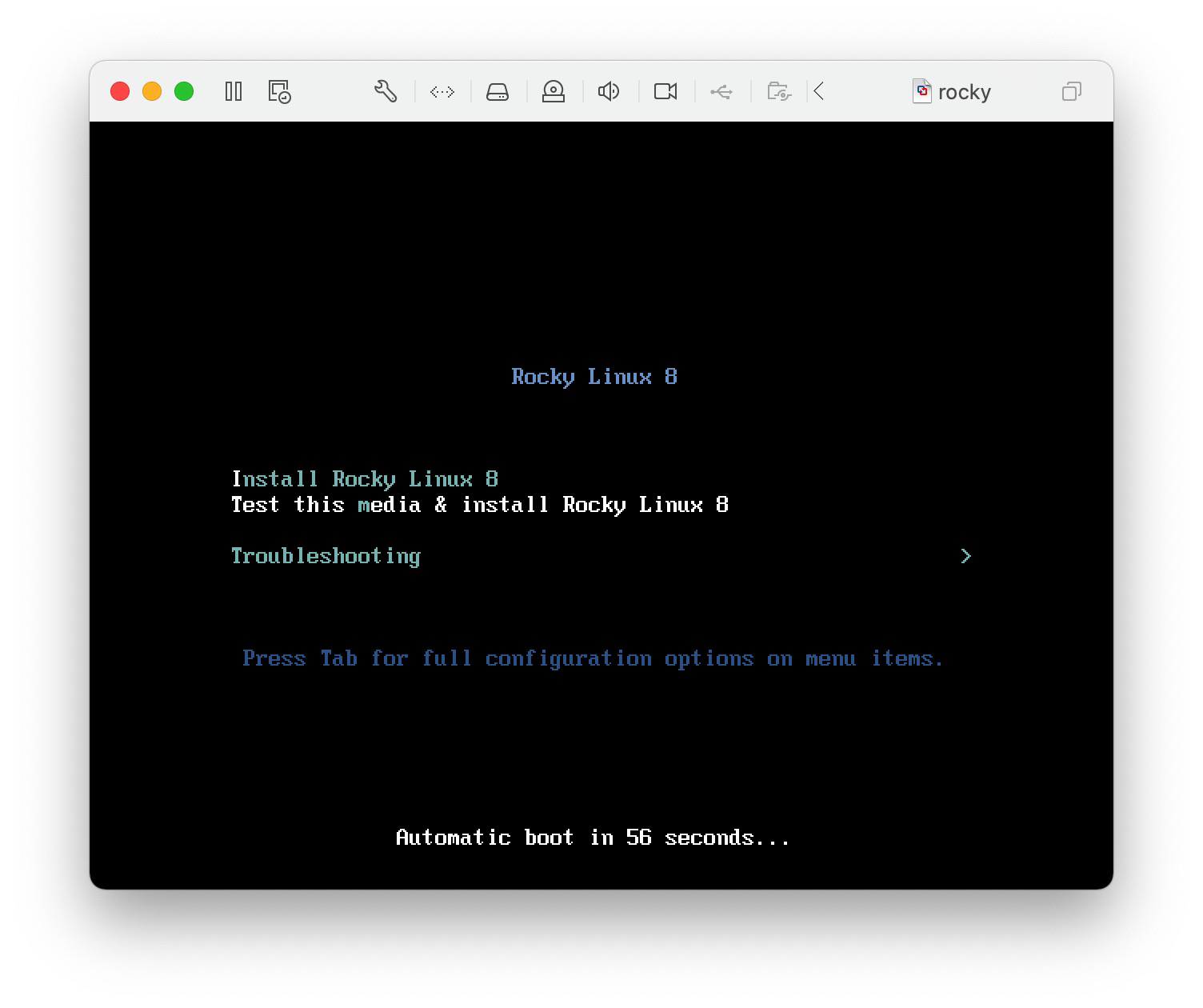Minimize the rocky VM window
The width and height of the screenshot is (1203, 1008).
[x=152, y=91]
